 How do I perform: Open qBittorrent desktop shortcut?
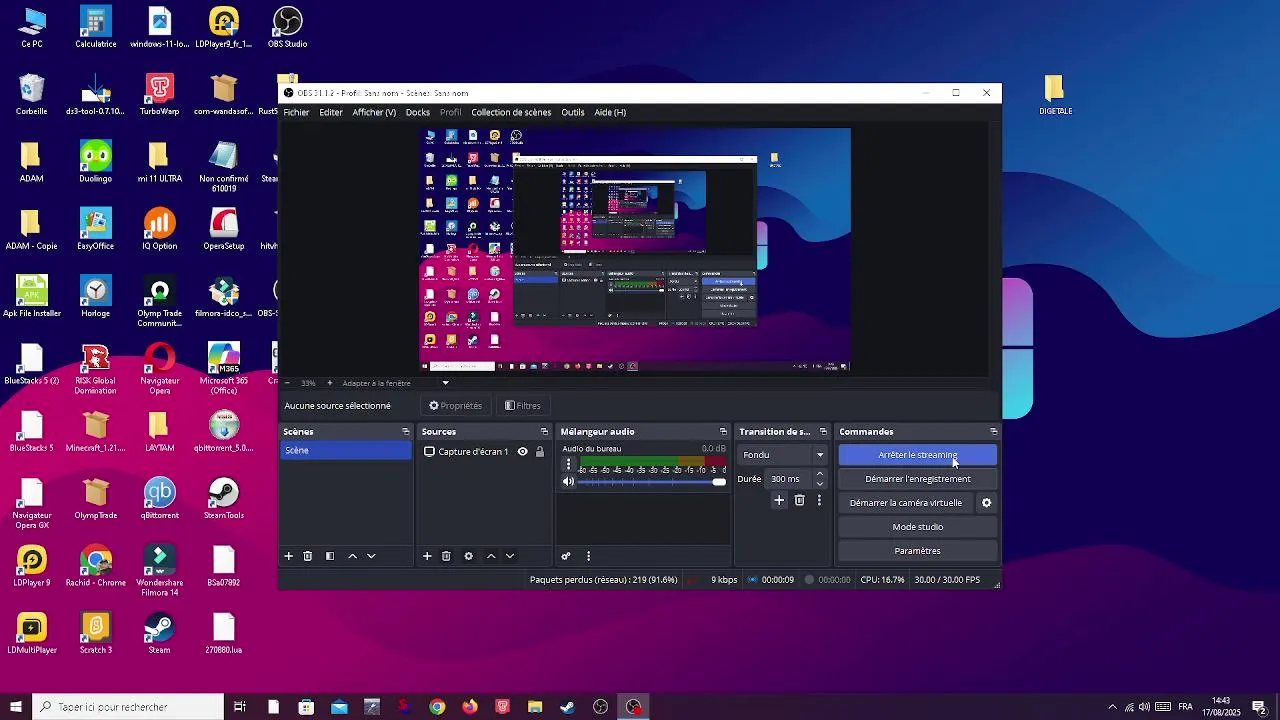coord(160,497)
